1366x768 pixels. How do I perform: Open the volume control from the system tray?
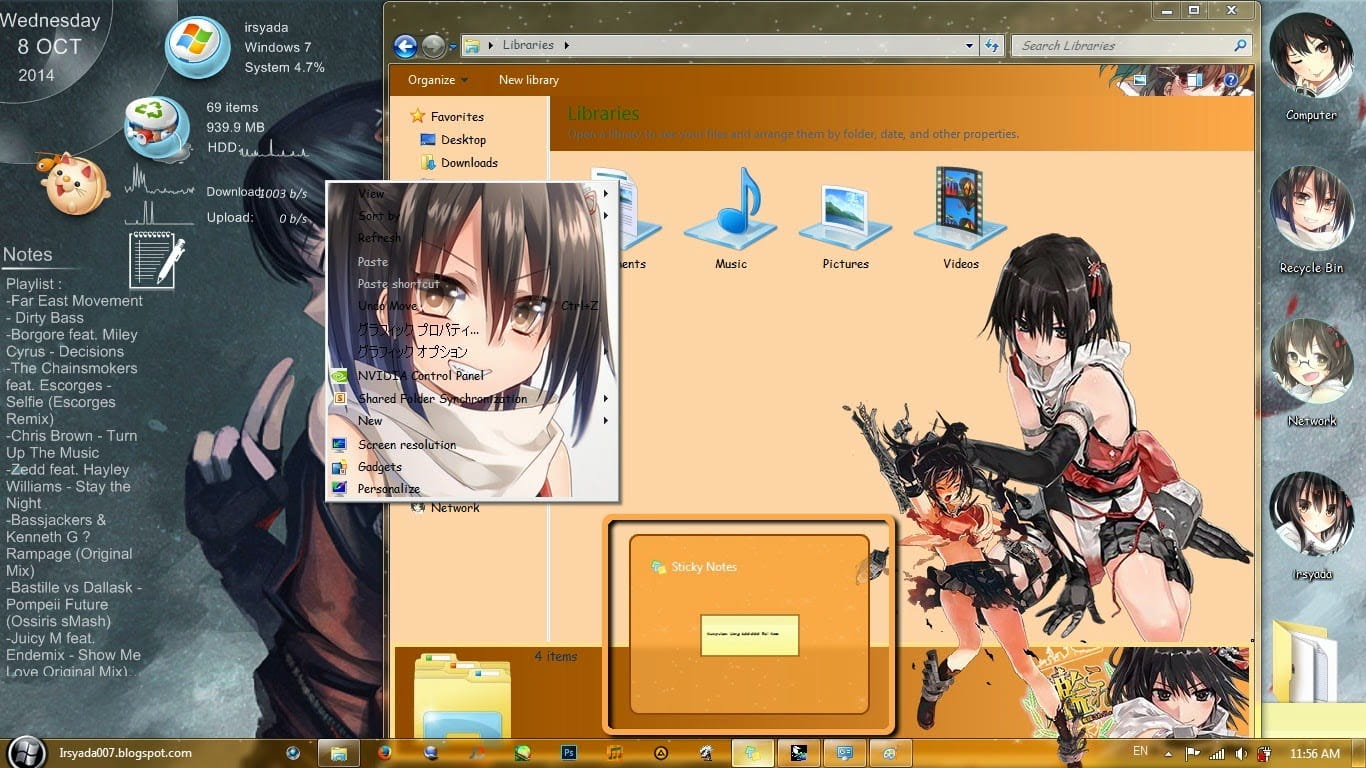pyautogui.click(x=1240, y=753)
